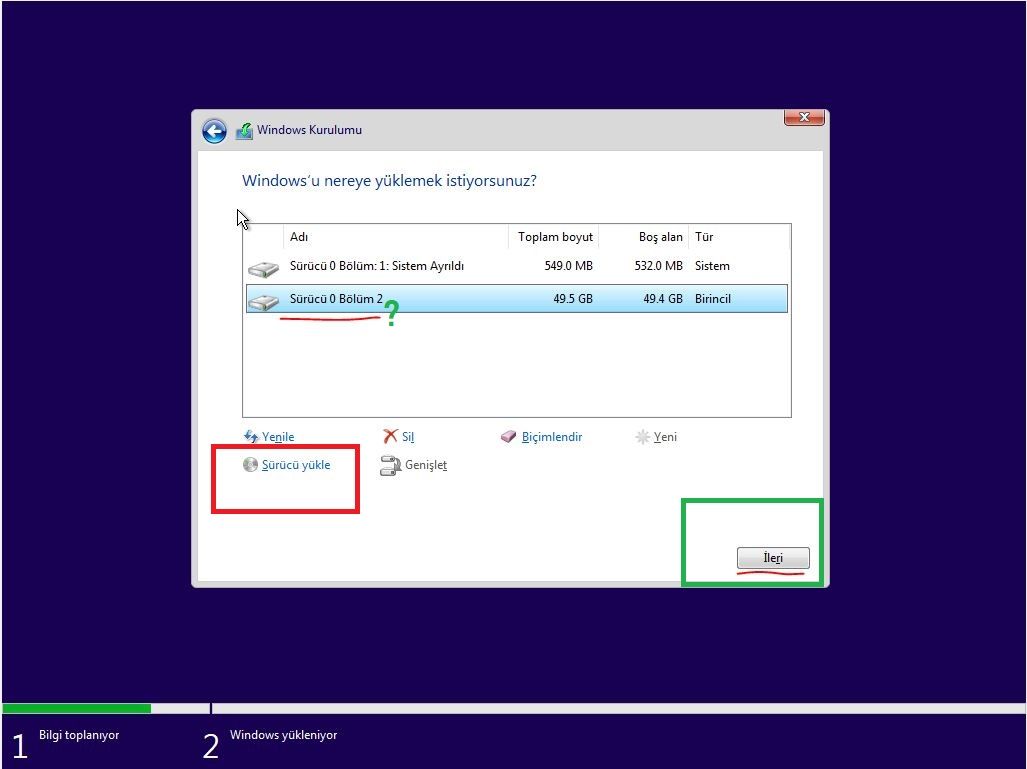Click the Toplam boyut column header

[x=554, y=237]
